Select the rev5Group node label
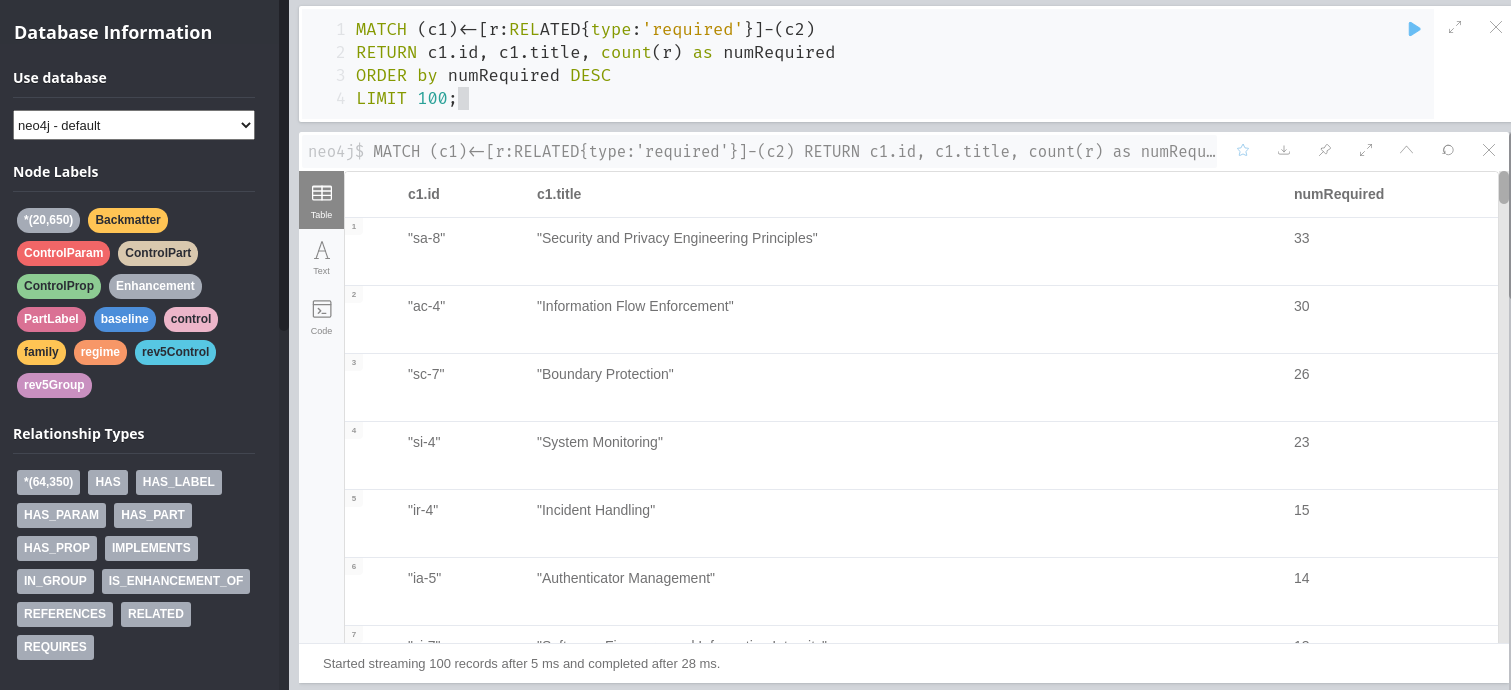The height and width of the screenshot is (690, 1511). pyautogui.click(x=54, y=385)
